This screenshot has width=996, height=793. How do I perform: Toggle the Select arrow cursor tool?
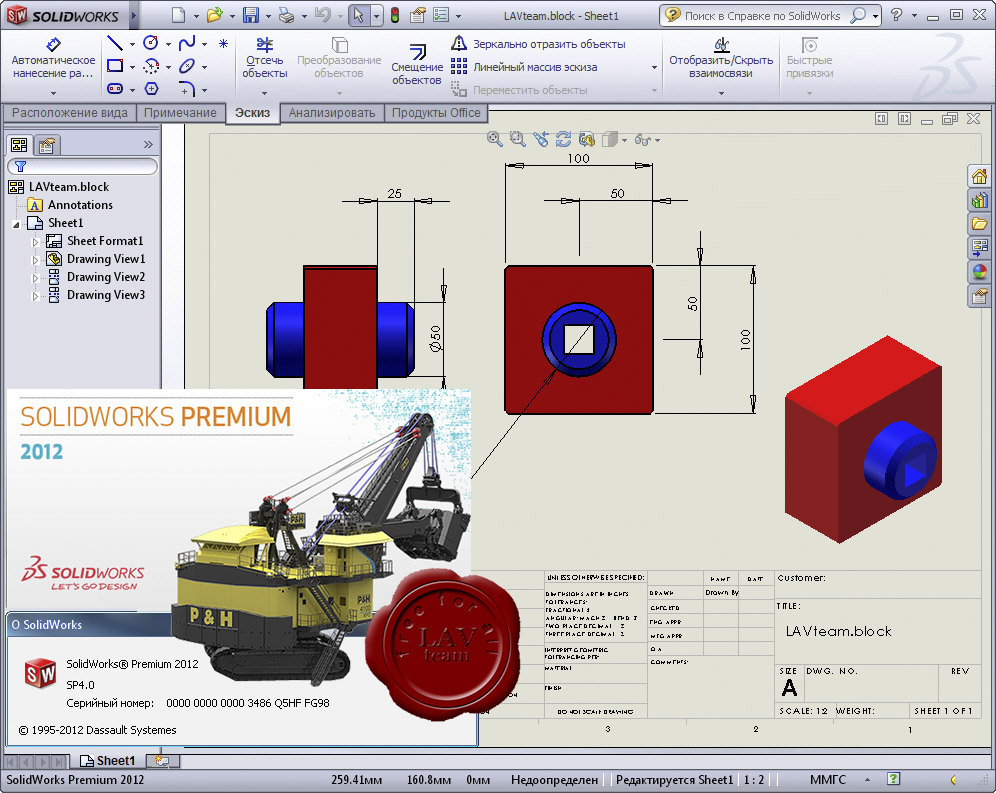point(359,15)
